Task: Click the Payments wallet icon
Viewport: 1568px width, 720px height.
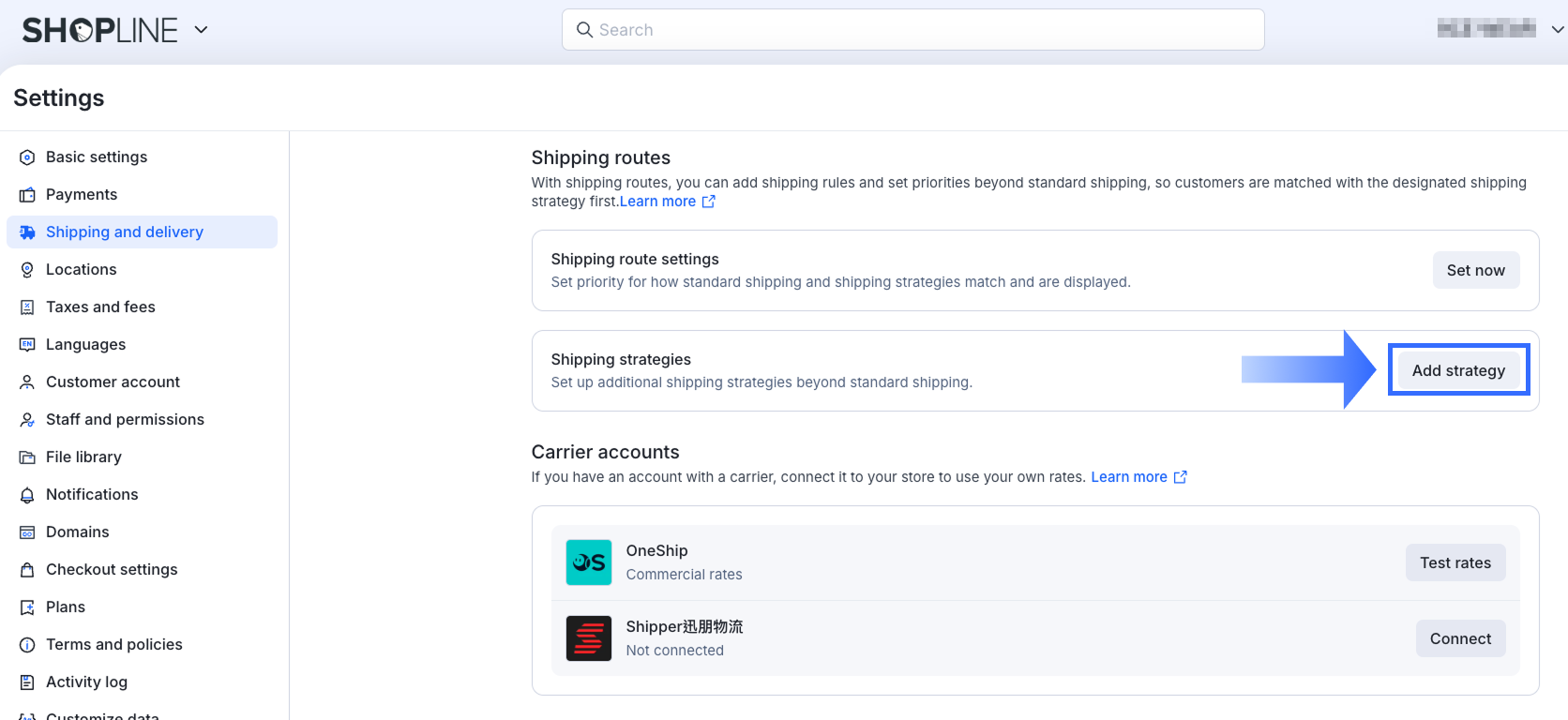Action: point(27,195)
